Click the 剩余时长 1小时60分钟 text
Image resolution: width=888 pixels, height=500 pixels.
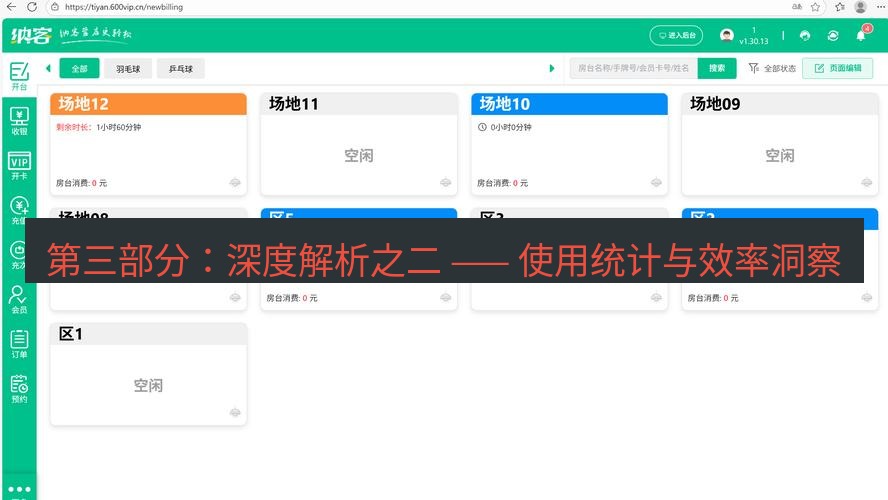(x=99, y=127)
